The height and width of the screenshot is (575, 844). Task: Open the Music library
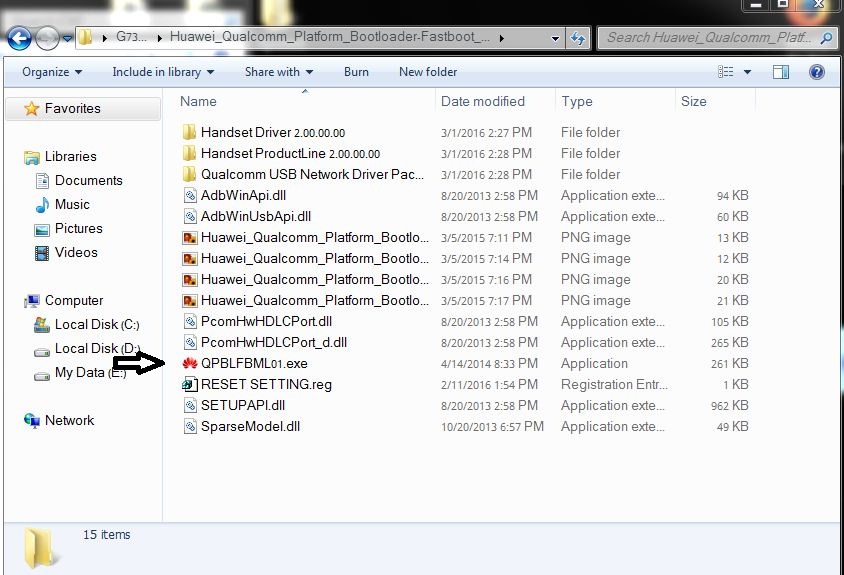72,205
